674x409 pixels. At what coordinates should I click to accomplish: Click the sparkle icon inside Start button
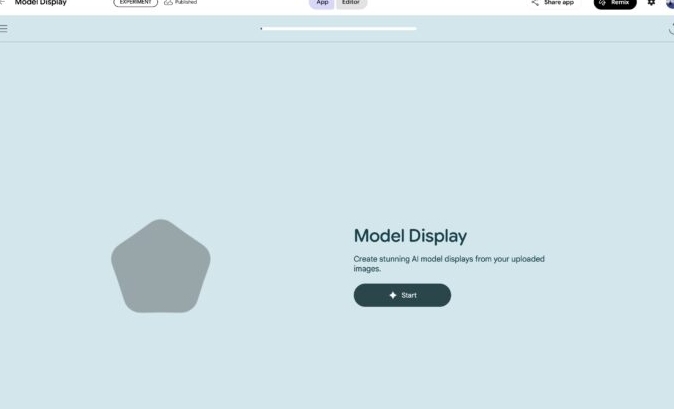click(393, 295)
